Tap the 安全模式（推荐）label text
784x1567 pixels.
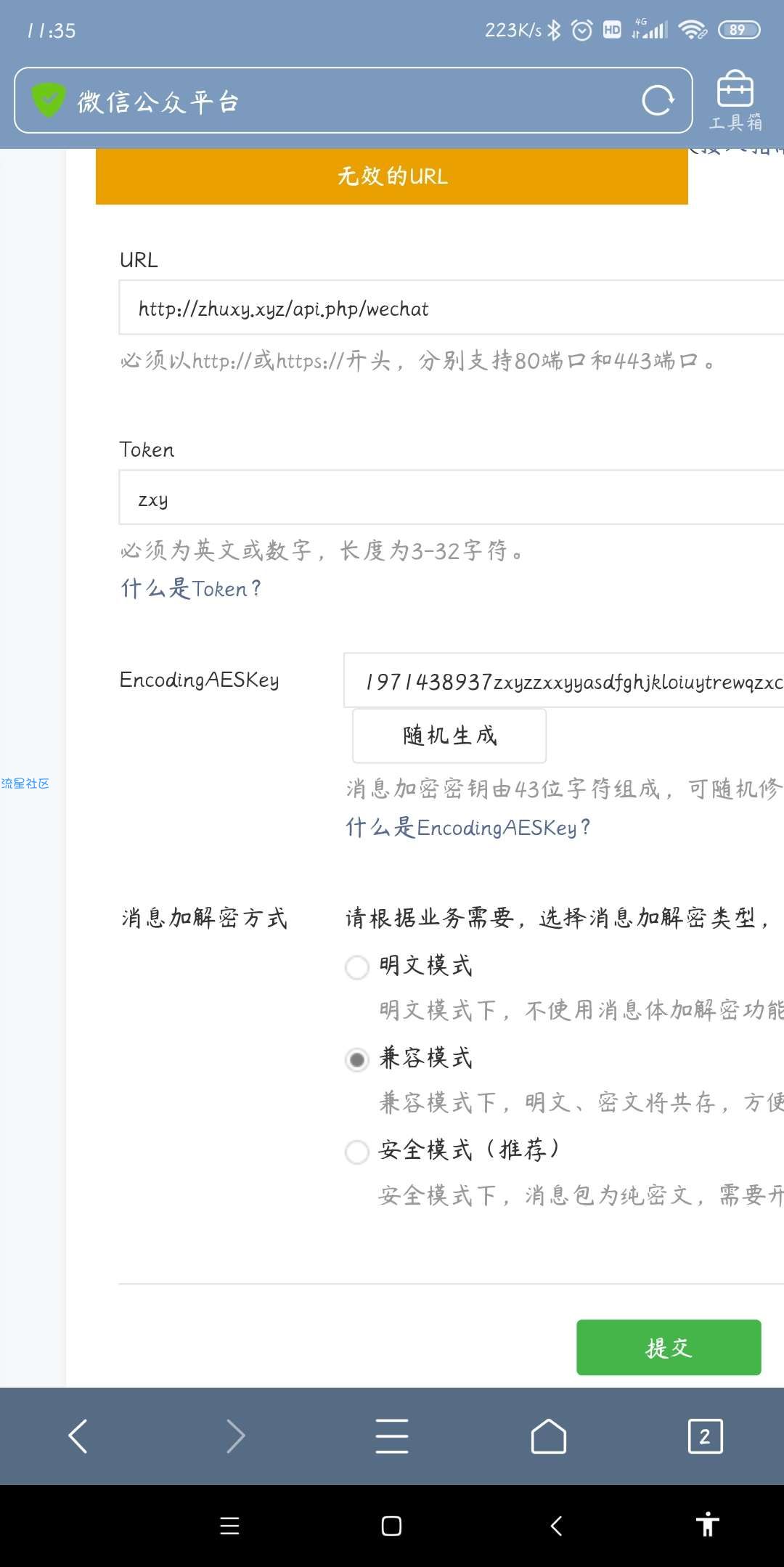[x=469, y=1150]
